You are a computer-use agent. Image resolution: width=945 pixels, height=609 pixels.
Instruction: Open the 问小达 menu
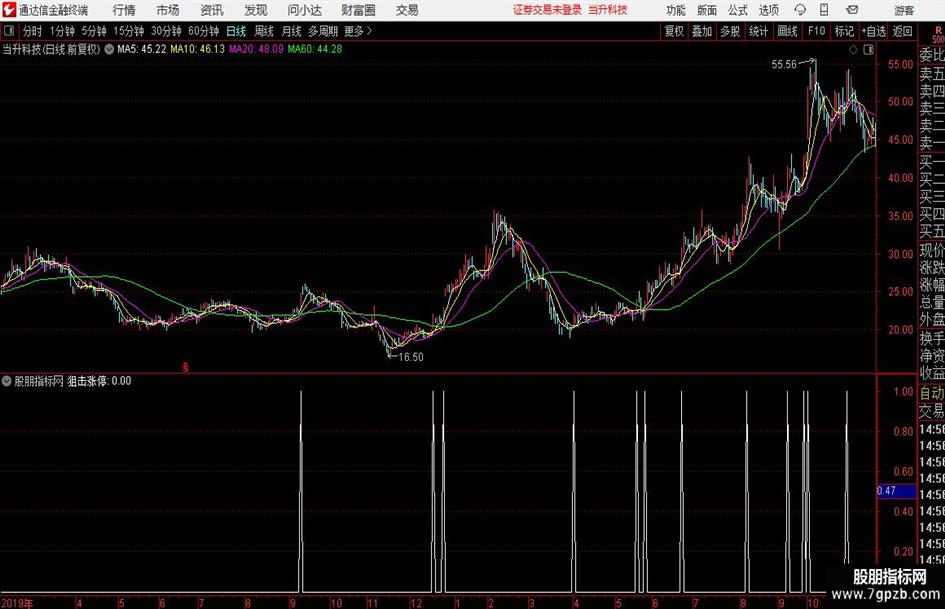coord(304,10)
